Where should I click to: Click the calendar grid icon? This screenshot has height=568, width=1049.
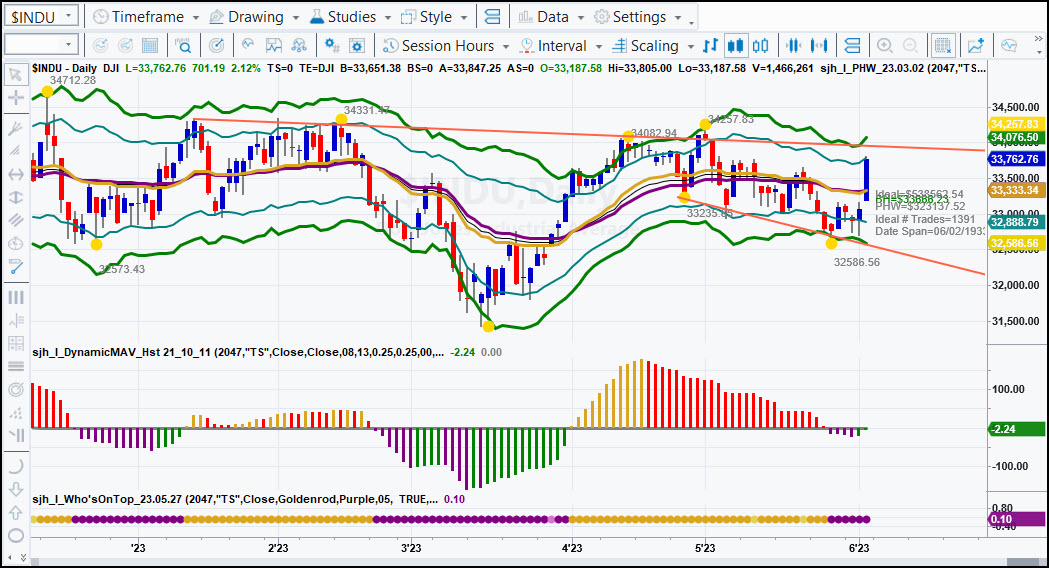point(150,45)
